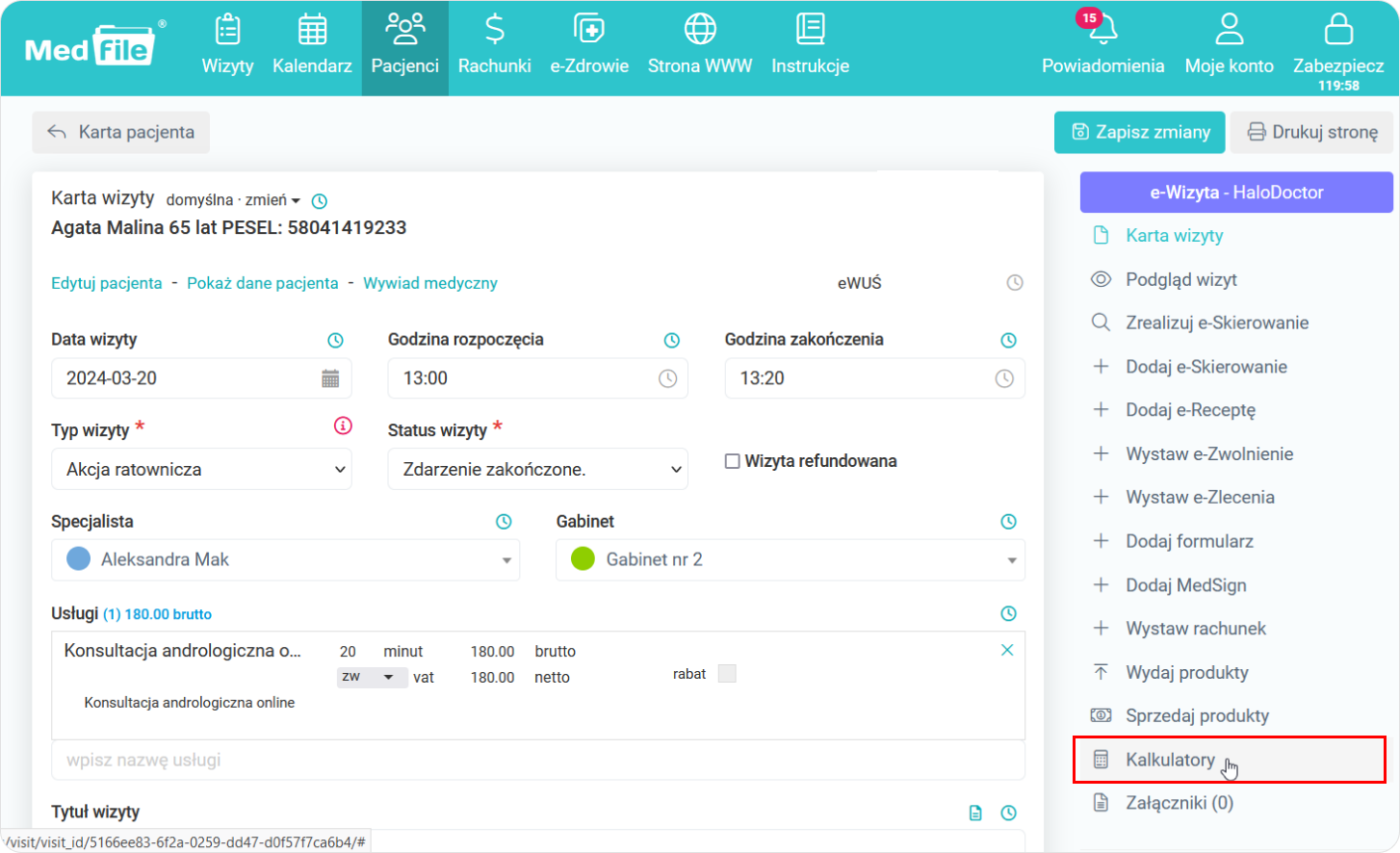
Task: Open the zw VAT rate dropdown
Action: coord(372,677)
